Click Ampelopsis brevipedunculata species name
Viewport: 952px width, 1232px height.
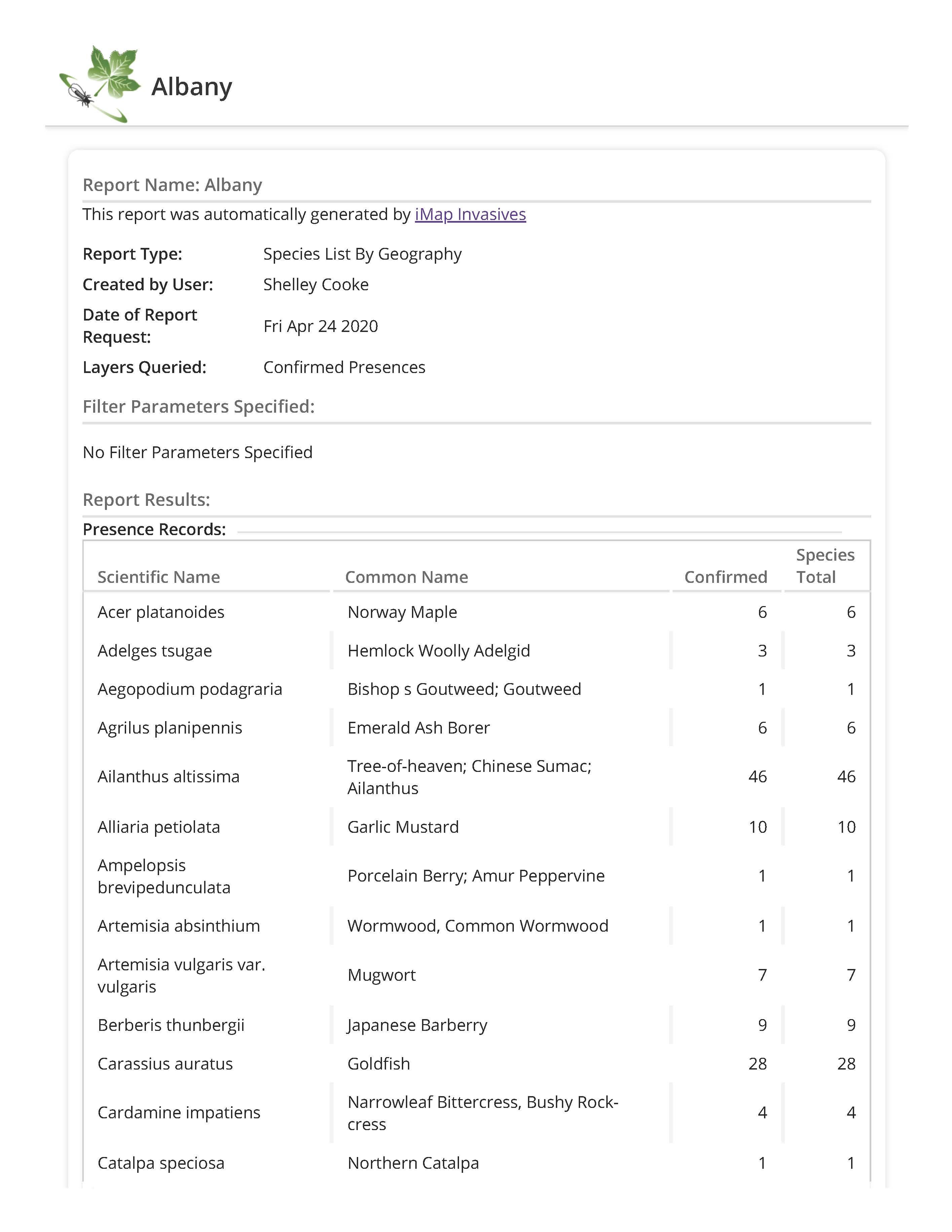pos(163,876)
